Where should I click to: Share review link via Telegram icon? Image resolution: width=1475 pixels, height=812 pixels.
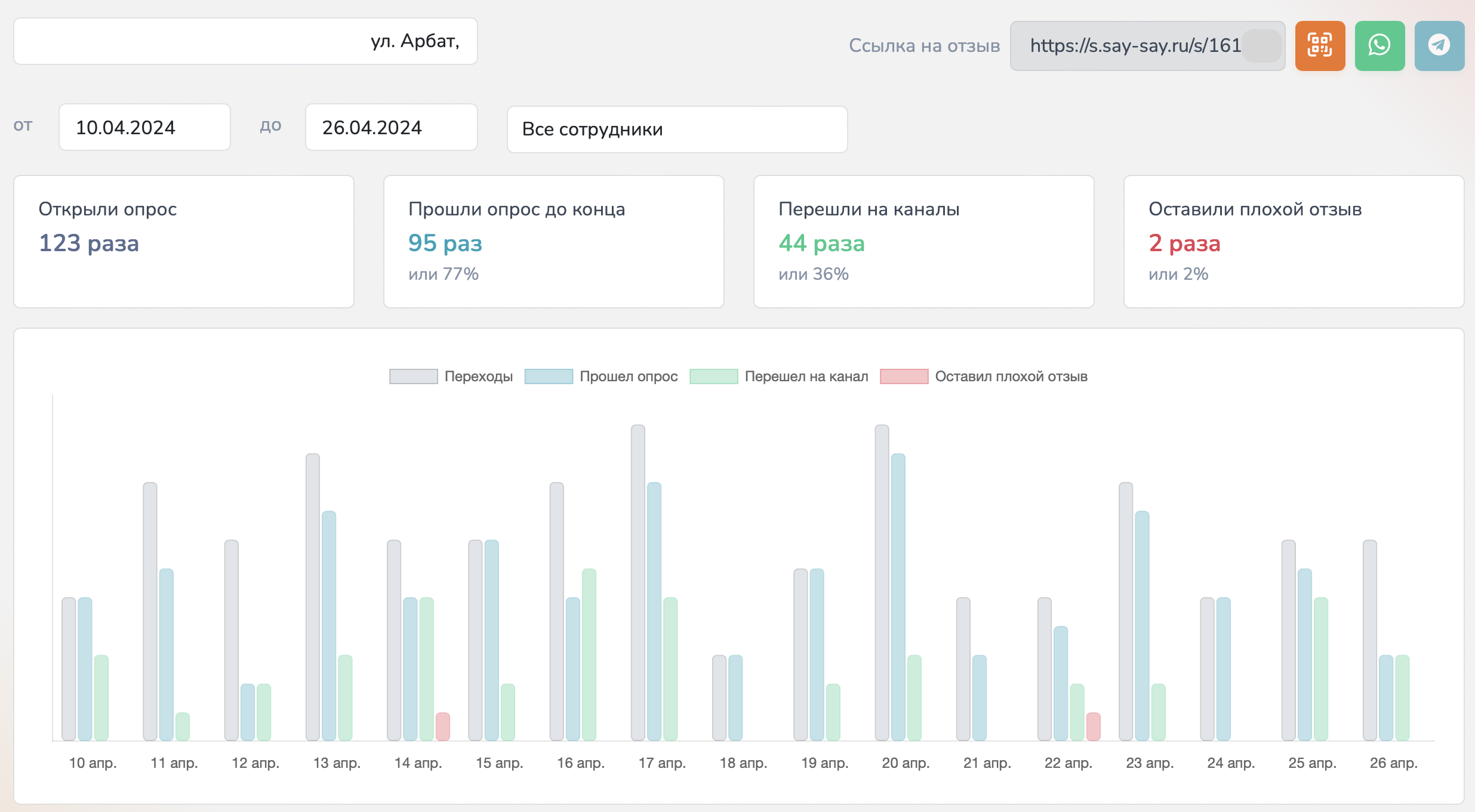[1439, 46]
